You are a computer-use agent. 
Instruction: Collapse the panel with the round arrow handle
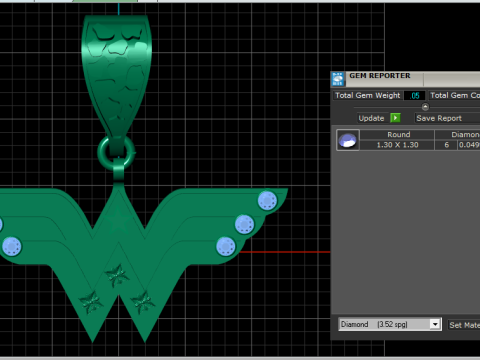[x=425, y=107]
